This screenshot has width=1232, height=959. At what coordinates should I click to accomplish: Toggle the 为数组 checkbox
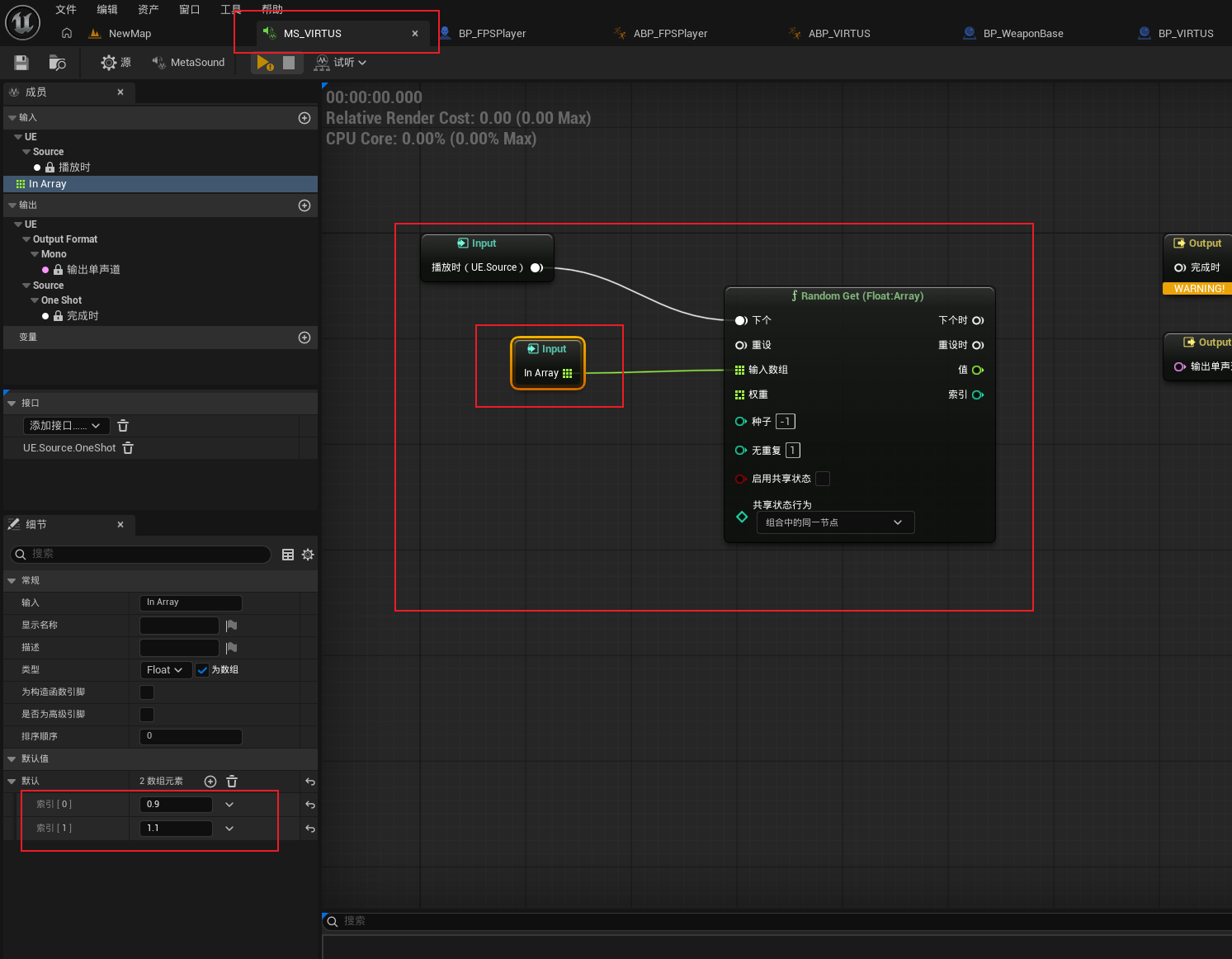pyautogui.click(x=202, y=670)
